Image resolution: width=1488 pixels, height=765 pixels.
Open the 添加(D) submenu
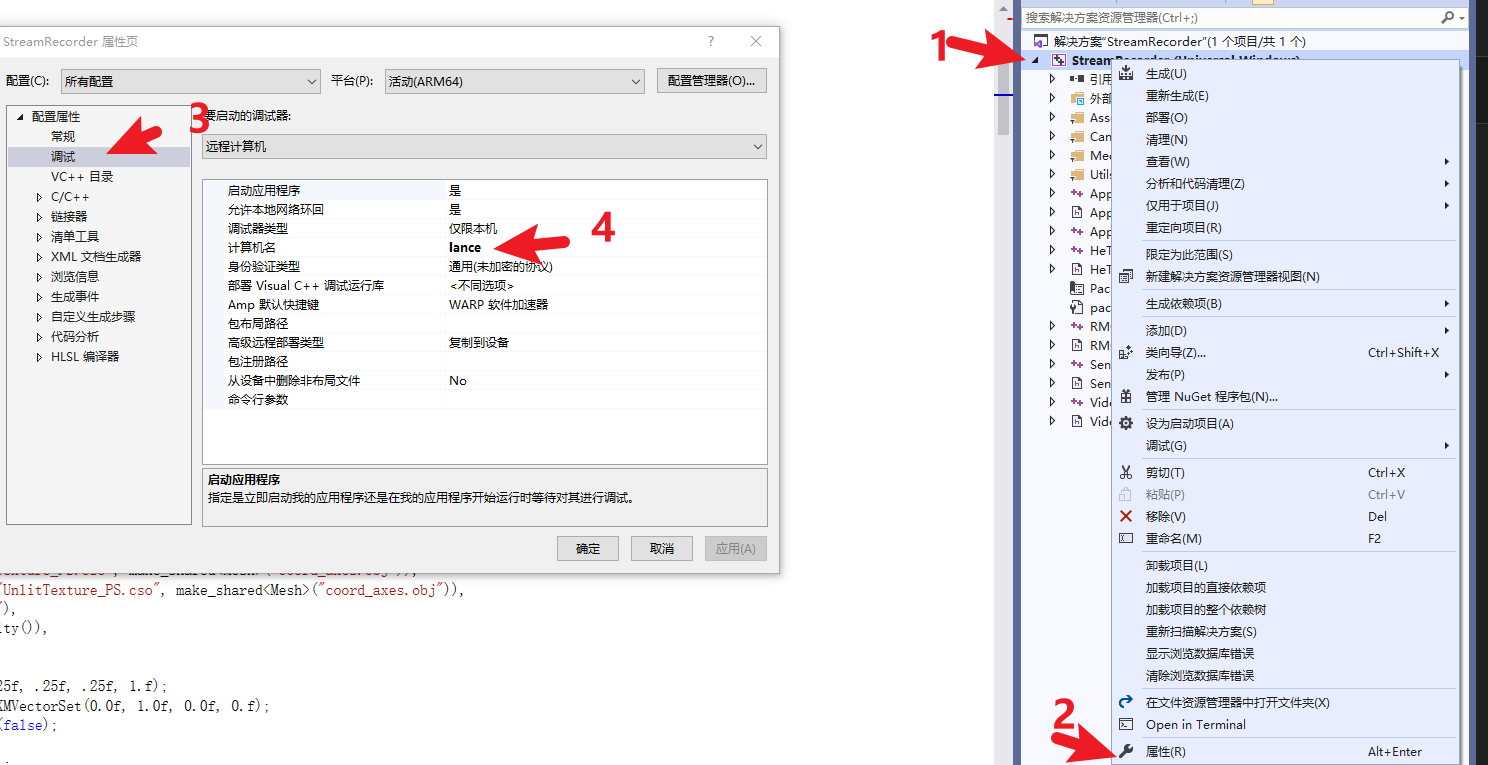coord(1285,330)
